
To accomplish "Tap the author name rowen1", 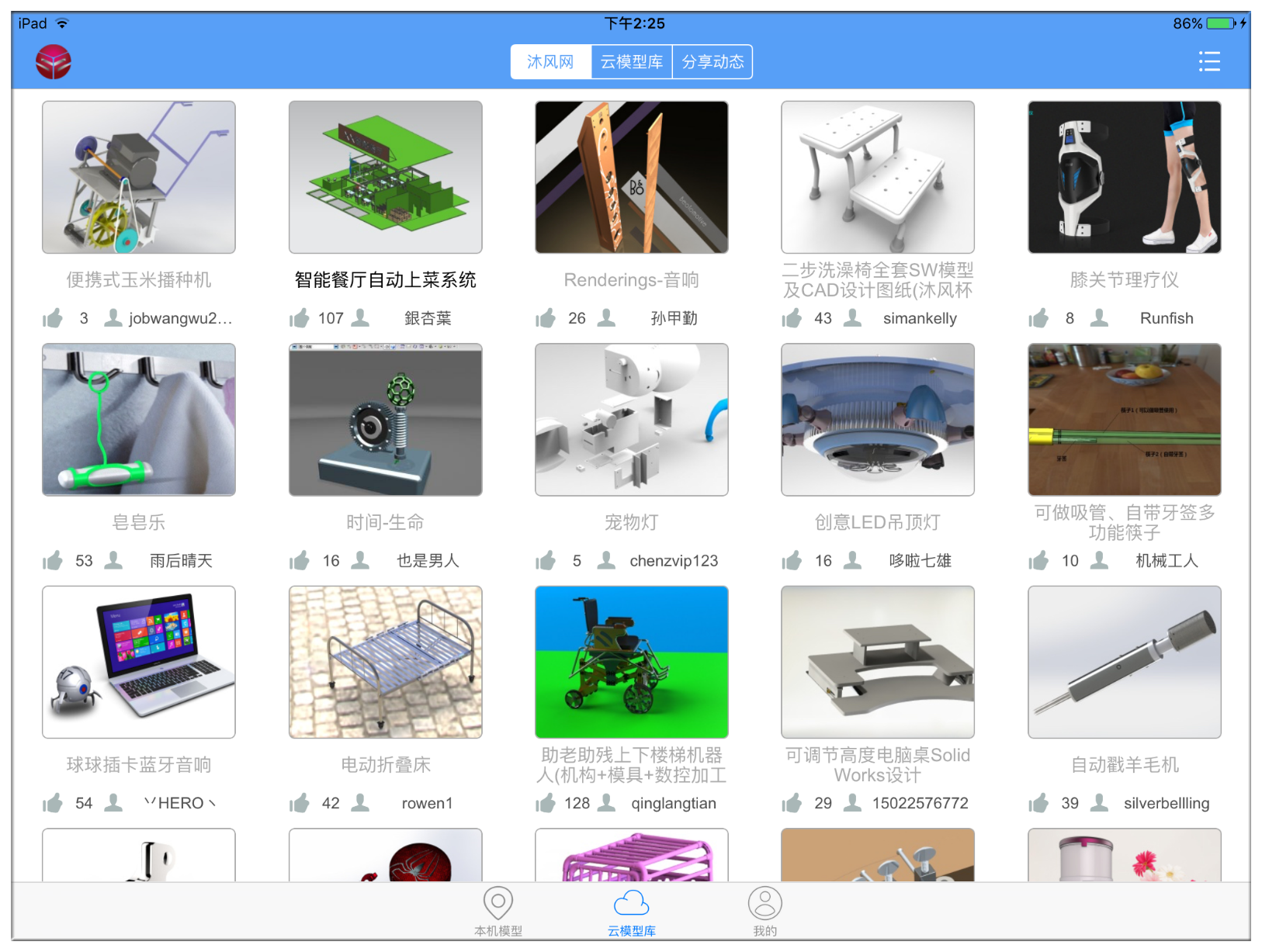I will [x=427, y=804].
